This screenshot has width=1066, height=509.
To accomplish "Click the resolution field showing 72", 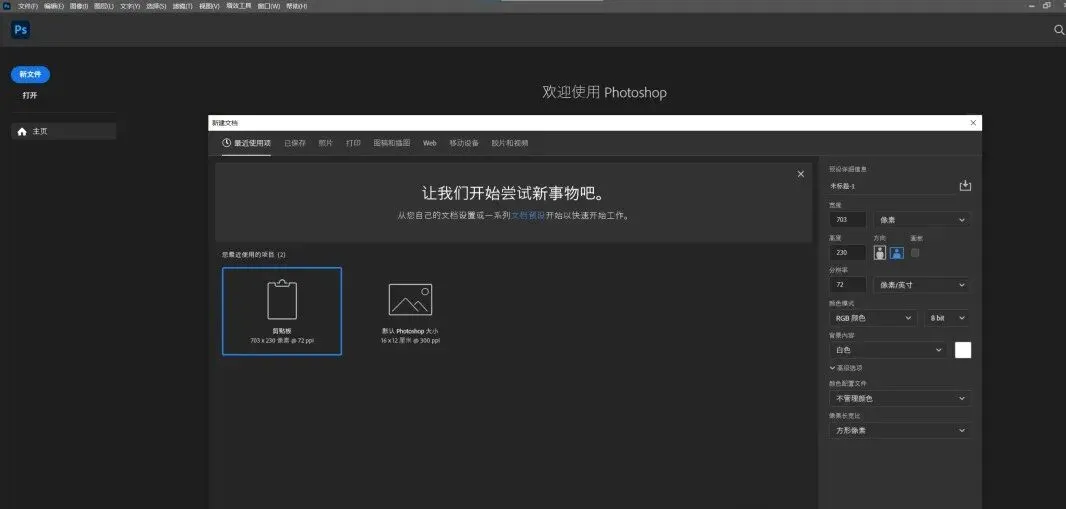I will [x=848, y=285].
